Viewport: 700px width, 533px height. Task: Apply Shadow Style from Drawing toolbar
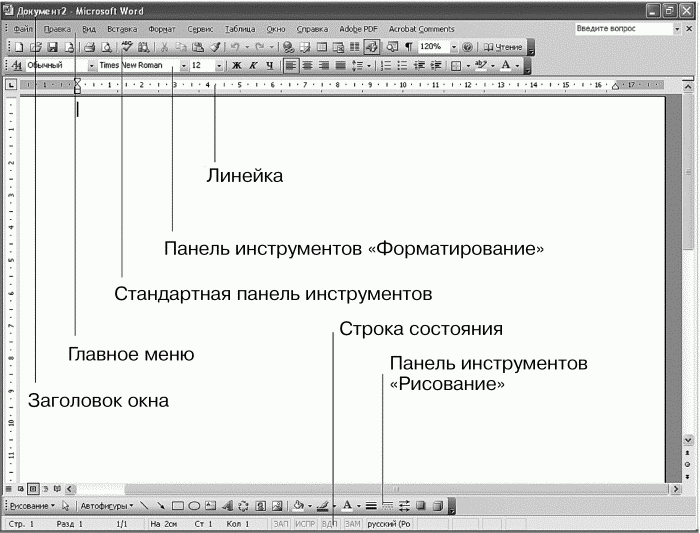tap(421, 506)
